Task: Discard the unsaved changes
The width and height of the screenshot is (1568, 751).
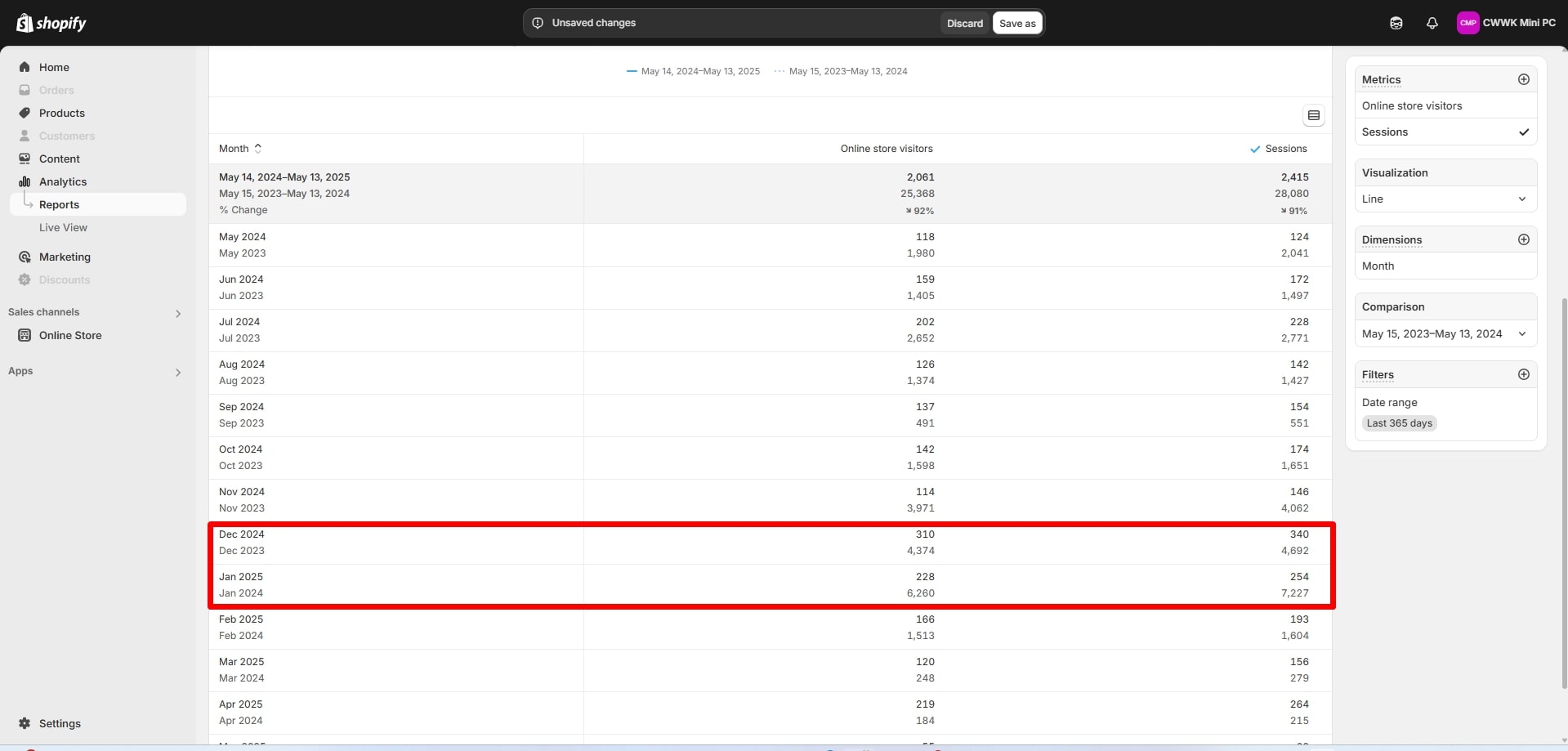Action: (964, 23)
